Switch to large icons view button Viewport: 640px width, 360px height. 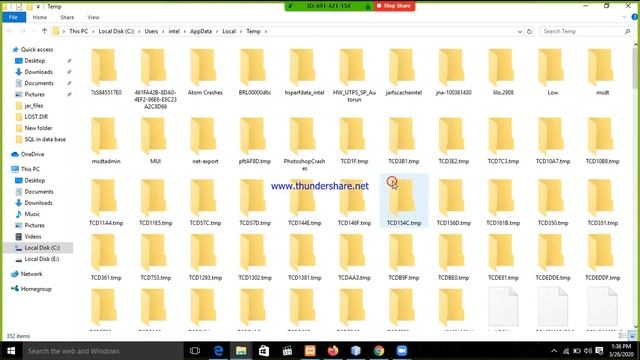(x=633, y=336)
